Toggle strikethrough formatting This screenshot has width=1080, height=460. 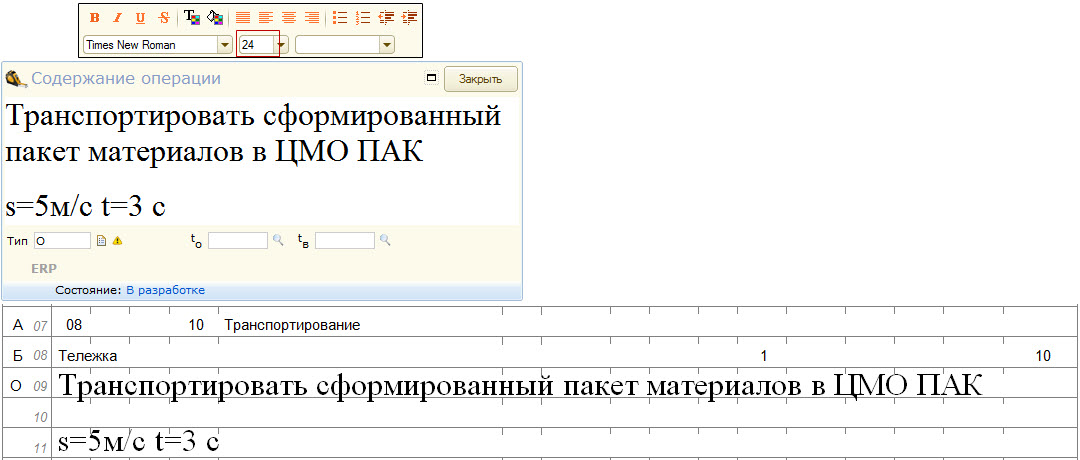164,18
